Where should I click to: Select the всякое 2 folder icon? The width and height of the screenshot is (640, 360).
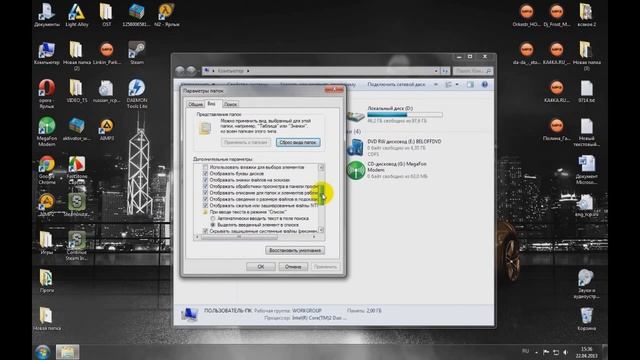(587, 15)
